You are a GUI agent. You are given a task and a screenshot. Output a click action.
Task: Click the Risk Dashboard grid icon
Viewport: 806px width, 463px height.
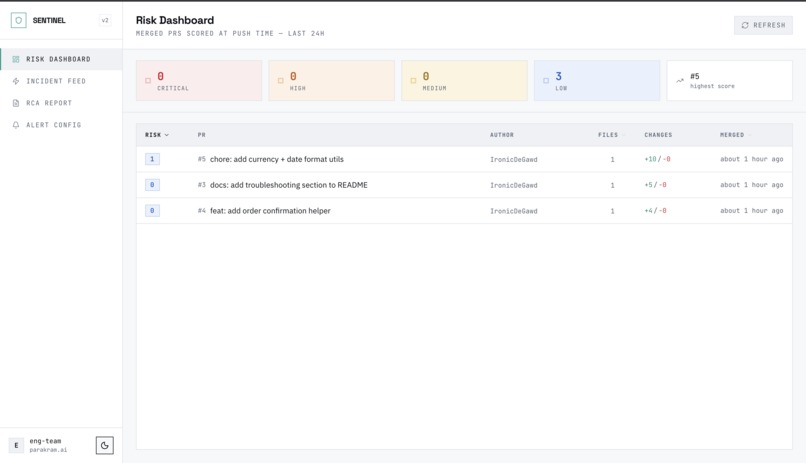tap(16, 59)
